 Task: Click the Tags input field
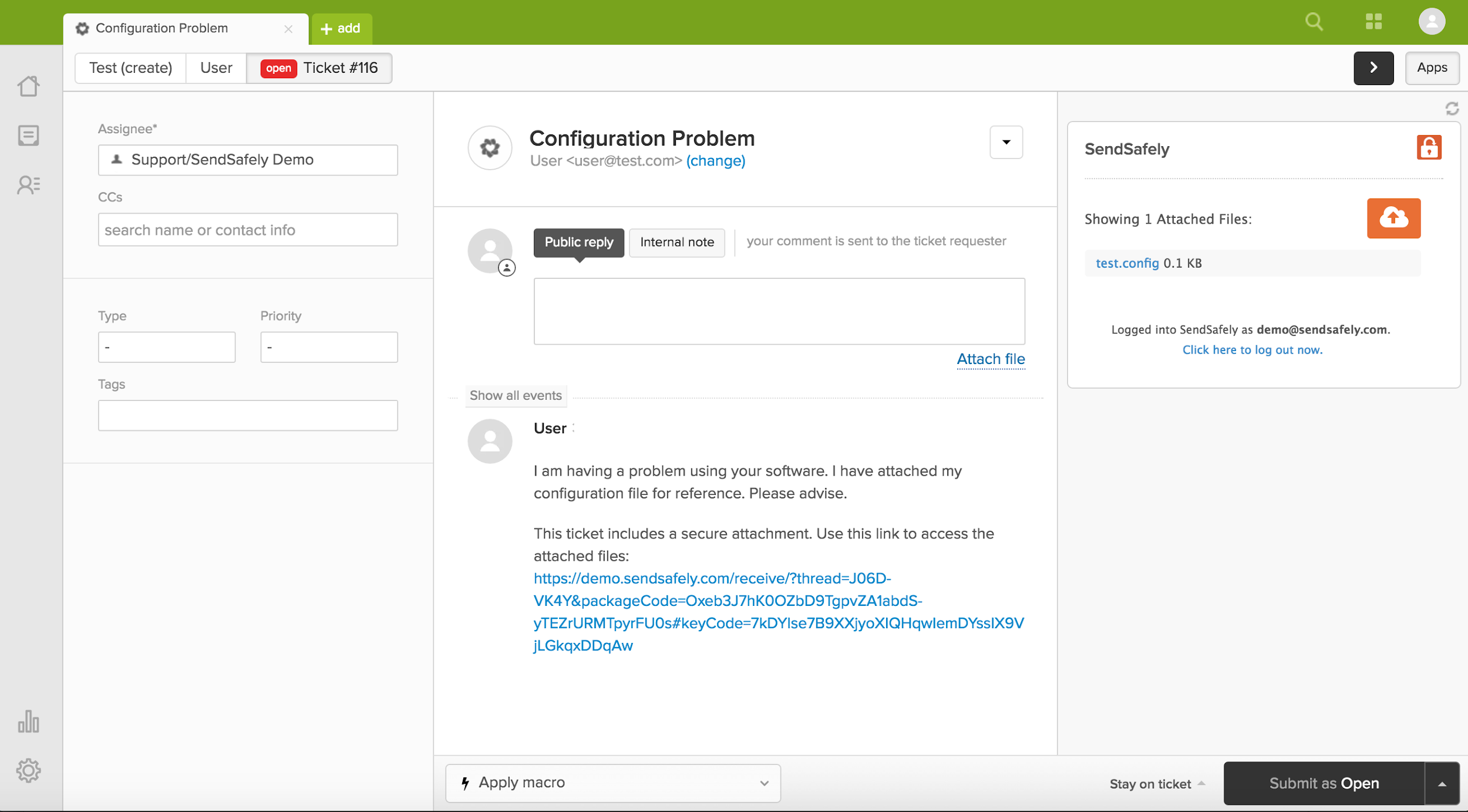click(248, 415)
